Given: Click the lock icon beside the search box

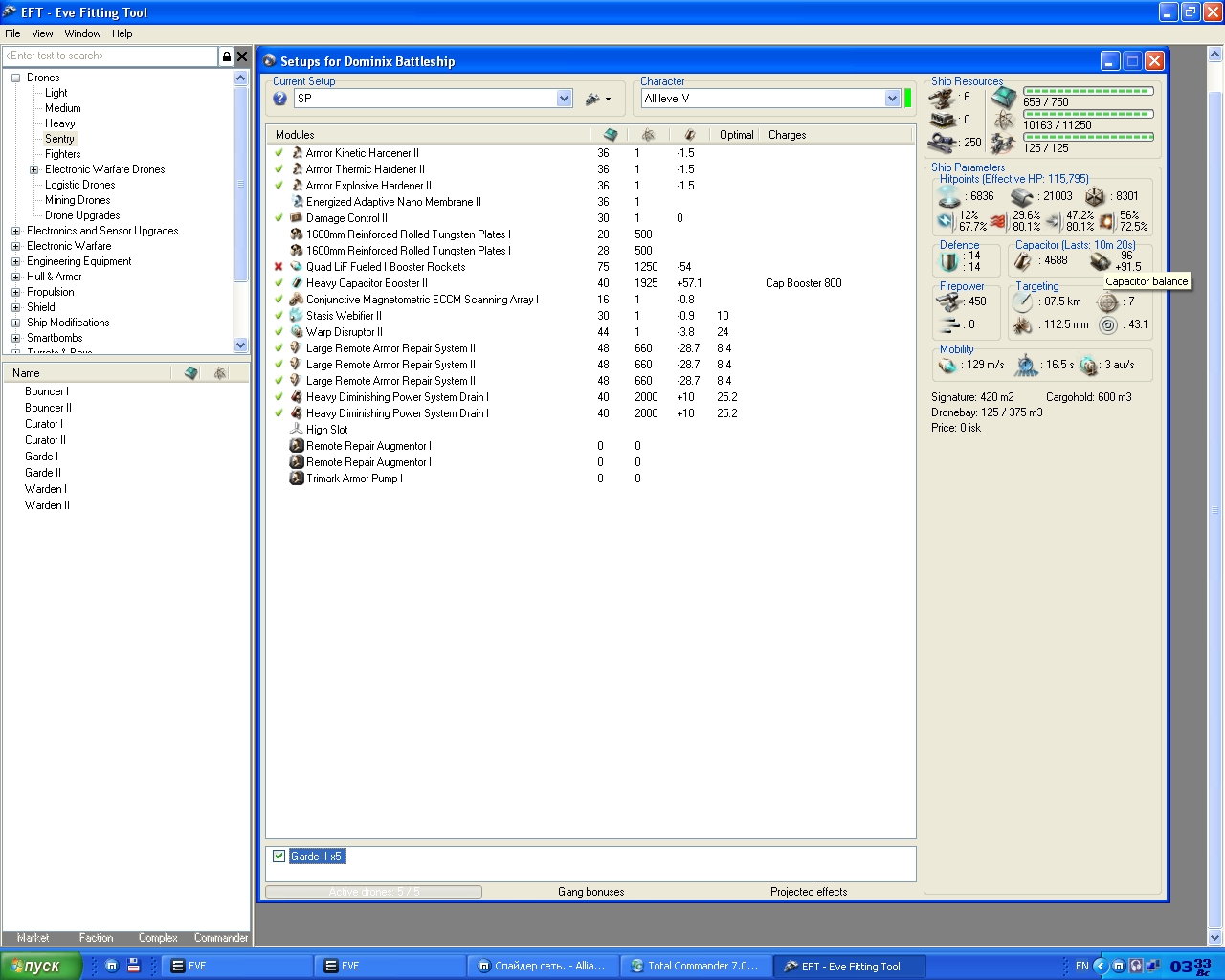Looking at the screenshot, I should coord(226,56).
